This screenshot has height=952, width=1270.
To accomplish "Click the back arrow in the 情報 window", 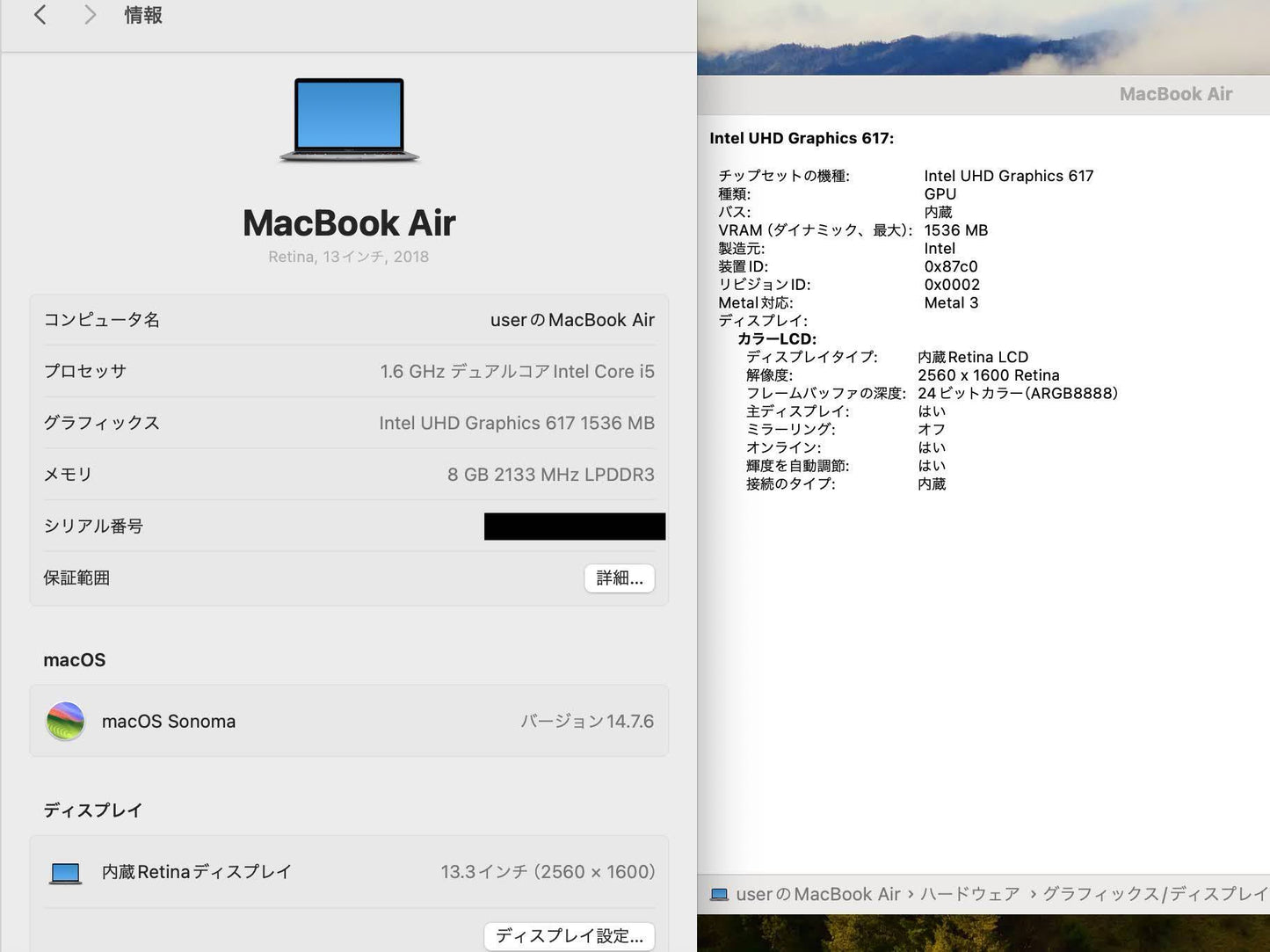I will click(40, 15).
